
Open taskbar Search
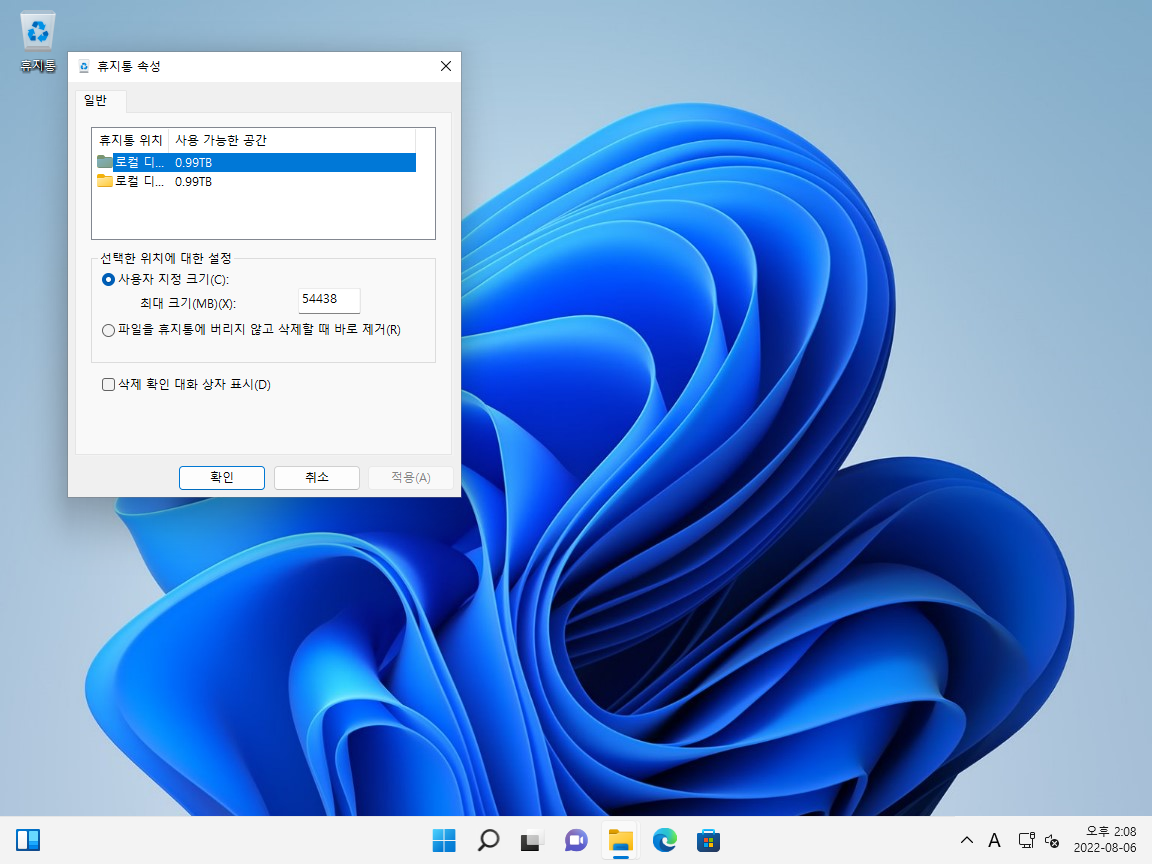click(488, 840)
